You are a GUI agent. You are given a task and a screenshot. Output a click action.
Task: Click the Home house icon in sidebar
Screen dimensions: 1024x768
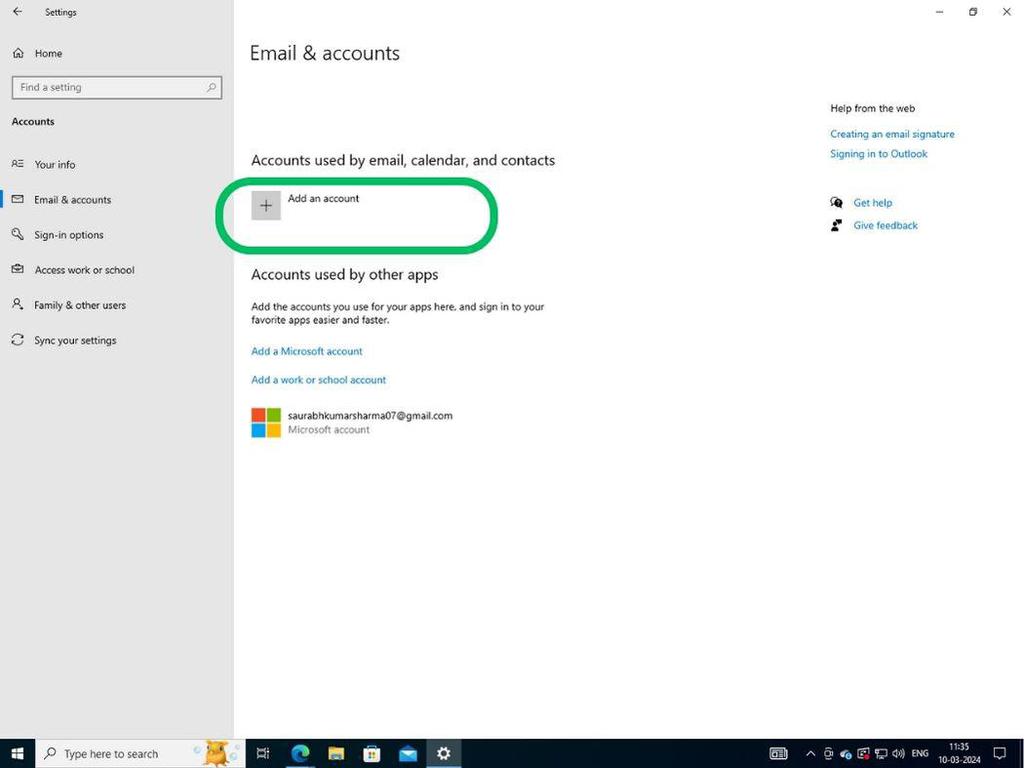point(18,53)
